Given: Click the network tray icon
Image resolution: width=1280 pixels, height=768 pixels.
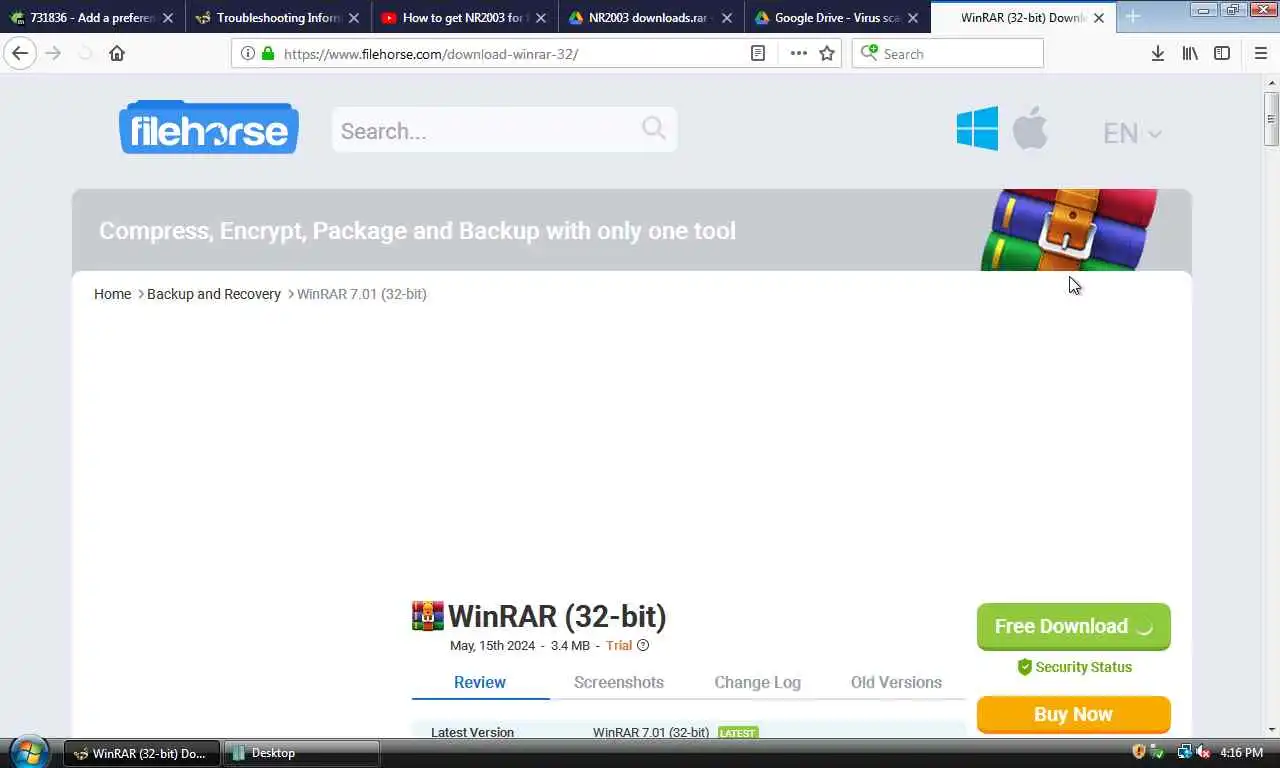Looking at the screenshot, I should point(1185,752).
